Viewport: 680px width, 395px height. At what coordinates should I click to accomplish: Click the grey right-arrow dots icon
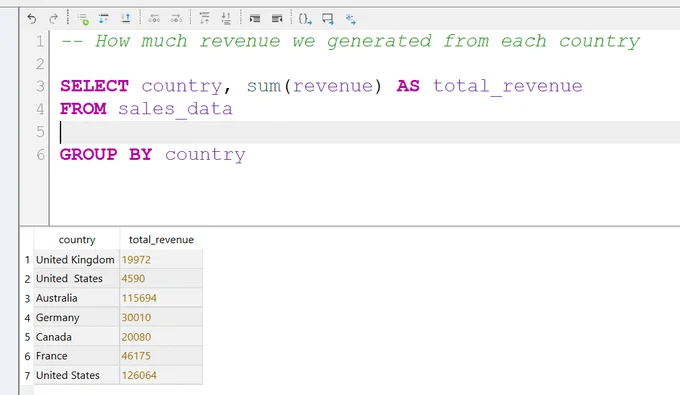pos(176,19)
